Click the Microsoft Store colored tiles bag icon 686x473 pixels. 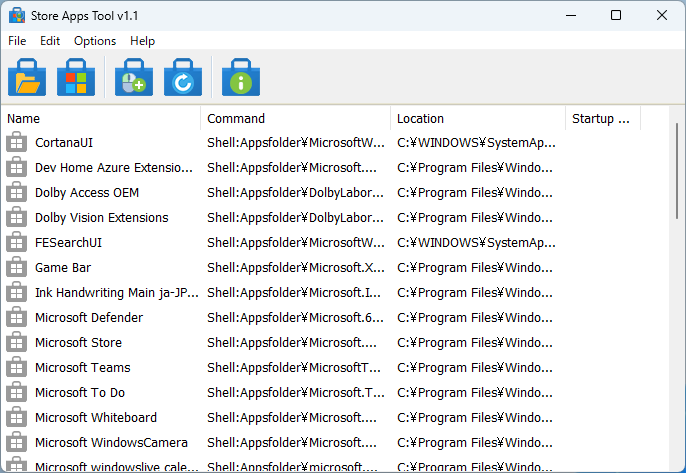coord(76,77)
